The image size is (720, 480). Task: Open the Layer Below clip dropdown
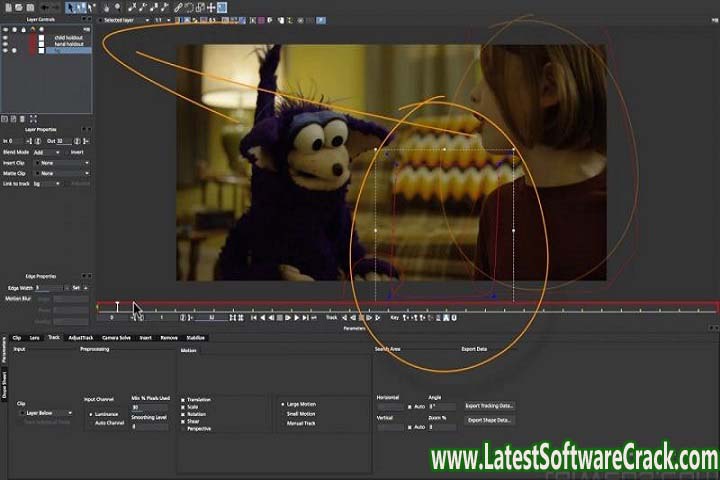tap(46, 413)
